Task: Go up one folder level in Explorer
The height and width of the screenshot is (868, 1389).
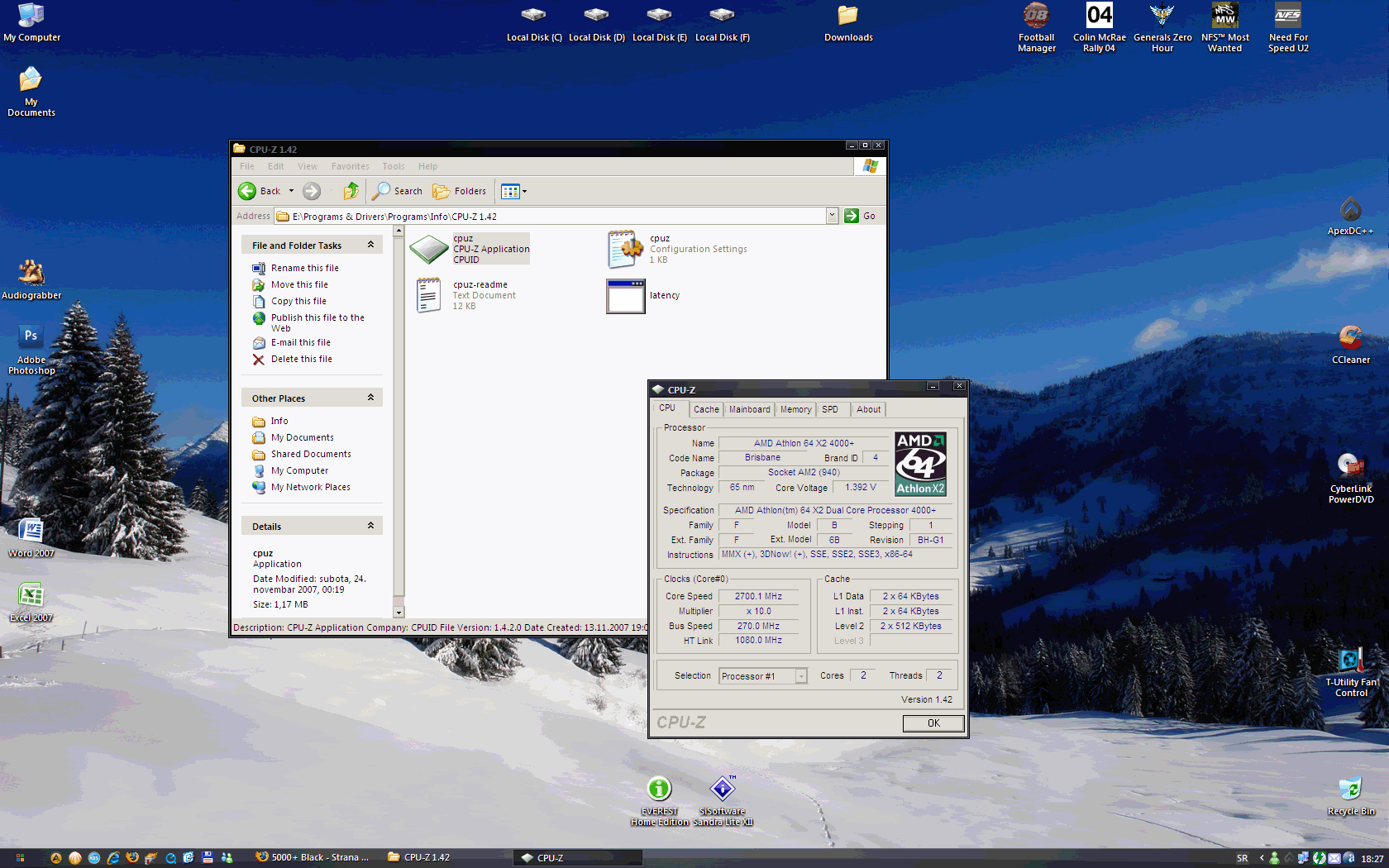Action: click(x=351, y=191)
